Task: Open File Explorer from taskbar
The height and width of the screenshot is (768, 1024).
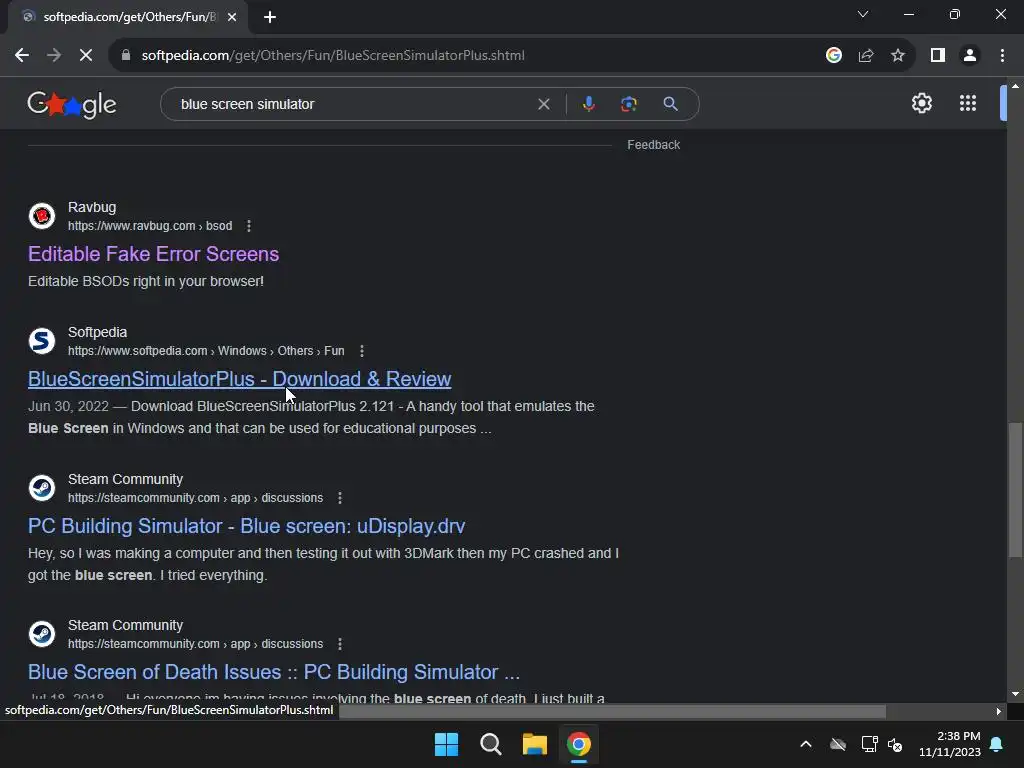Action: point(534,744)
